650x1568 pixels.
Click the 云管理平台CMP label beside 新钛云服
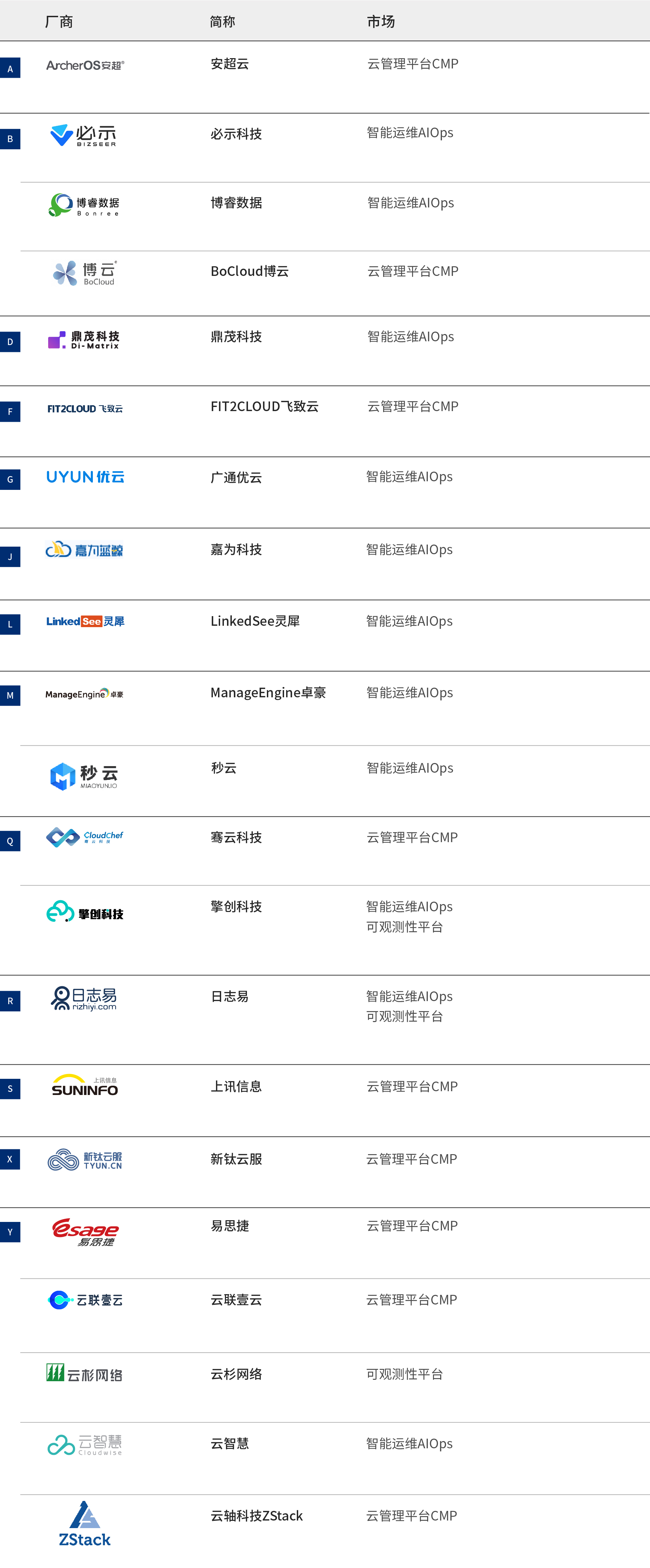click(x=411, y=1160)
